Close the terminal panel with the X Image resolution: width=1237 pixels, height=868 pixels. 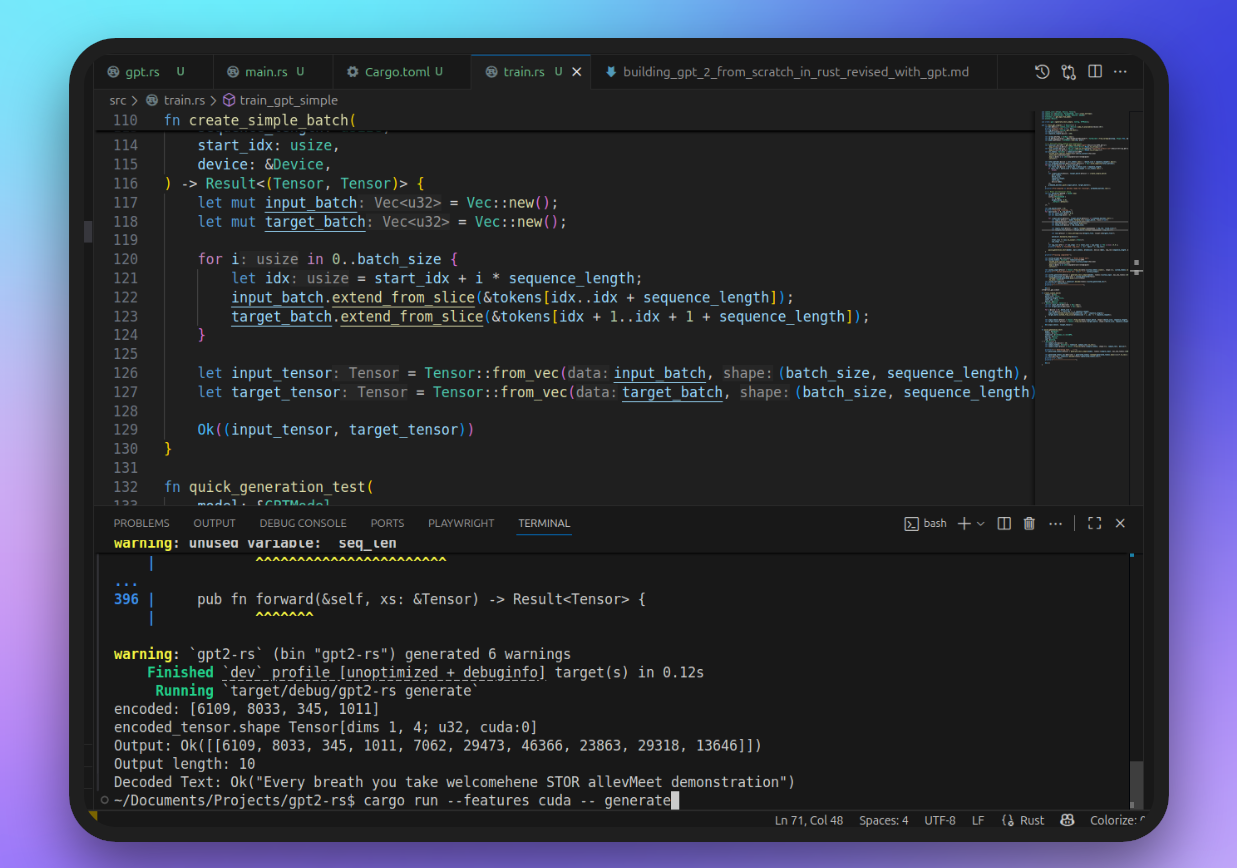pyautogui.click(x=1119, y=523)
